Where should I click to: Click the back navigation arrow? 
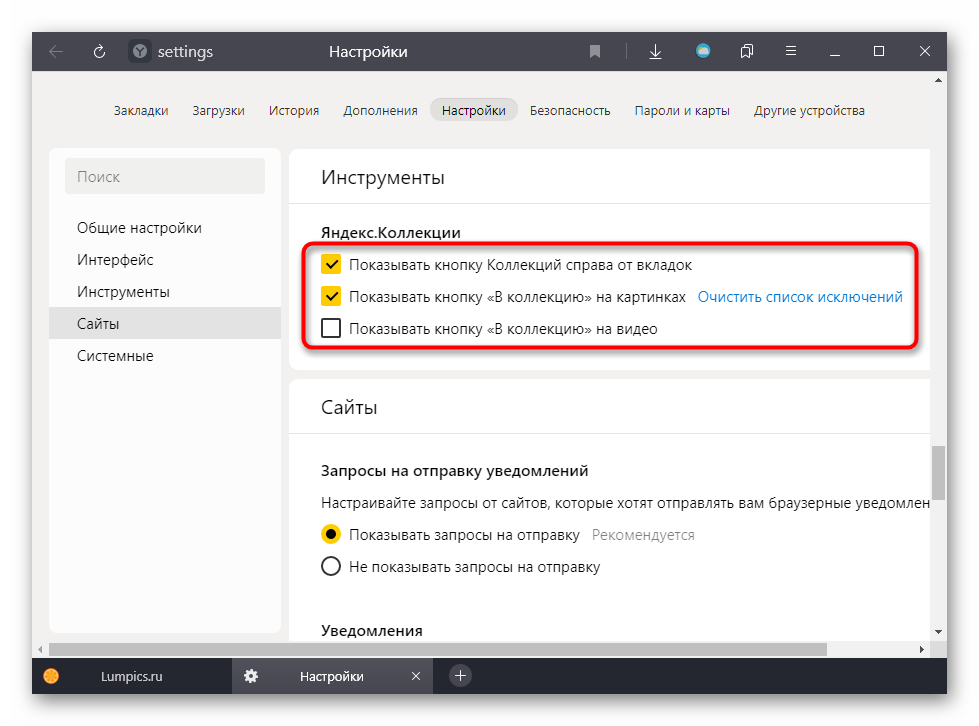tap(56, 52)
